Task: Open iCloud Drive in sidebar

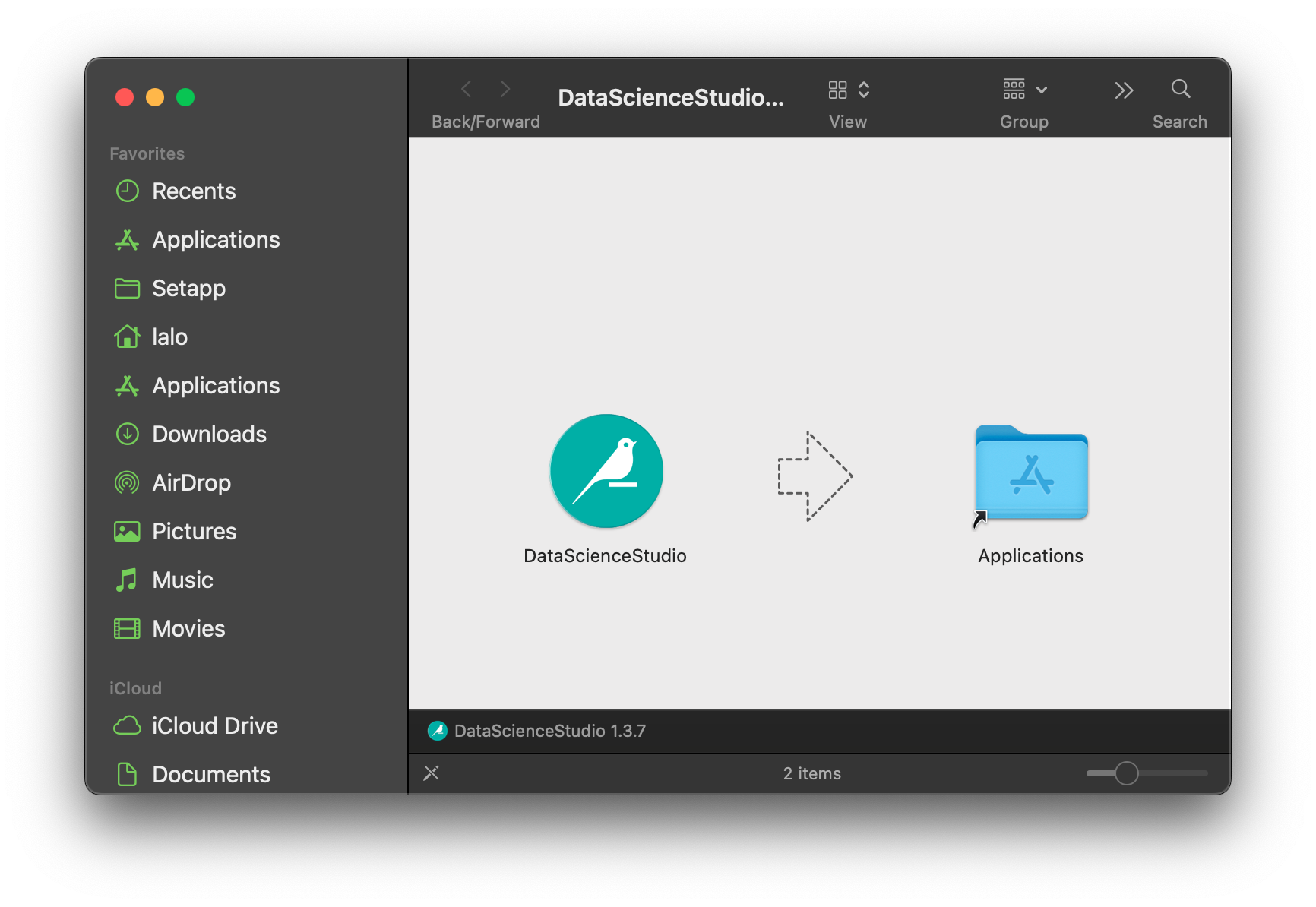Action: 214,726
